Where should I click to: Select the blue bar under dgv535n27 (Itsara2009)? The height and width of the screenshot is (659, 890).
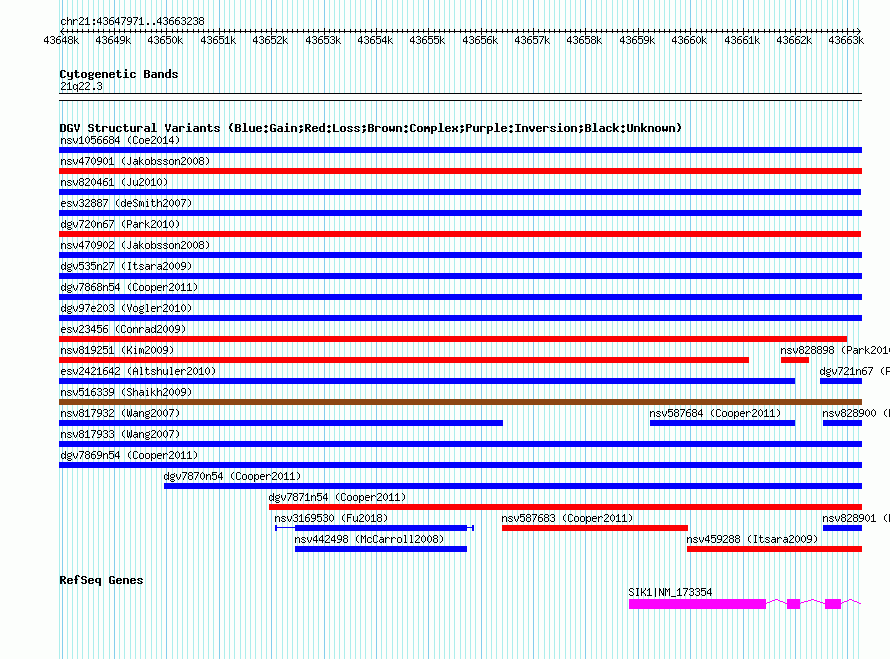pos(460,276)
